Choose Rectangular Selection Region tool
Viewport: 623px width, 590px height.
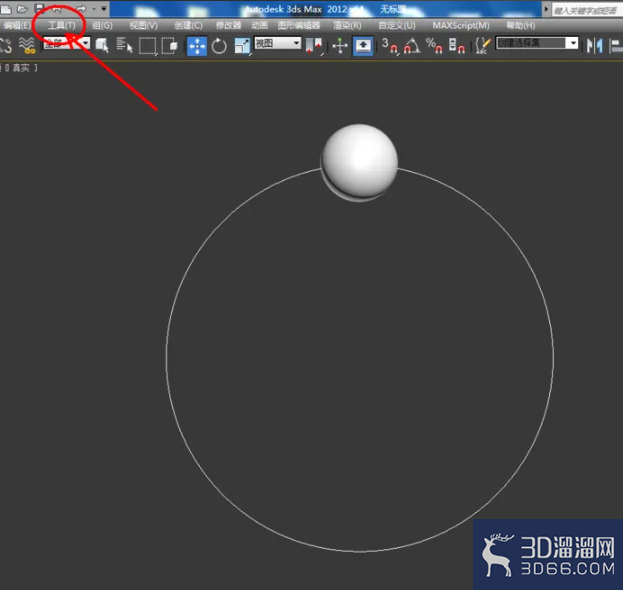(x=147, y=46)
